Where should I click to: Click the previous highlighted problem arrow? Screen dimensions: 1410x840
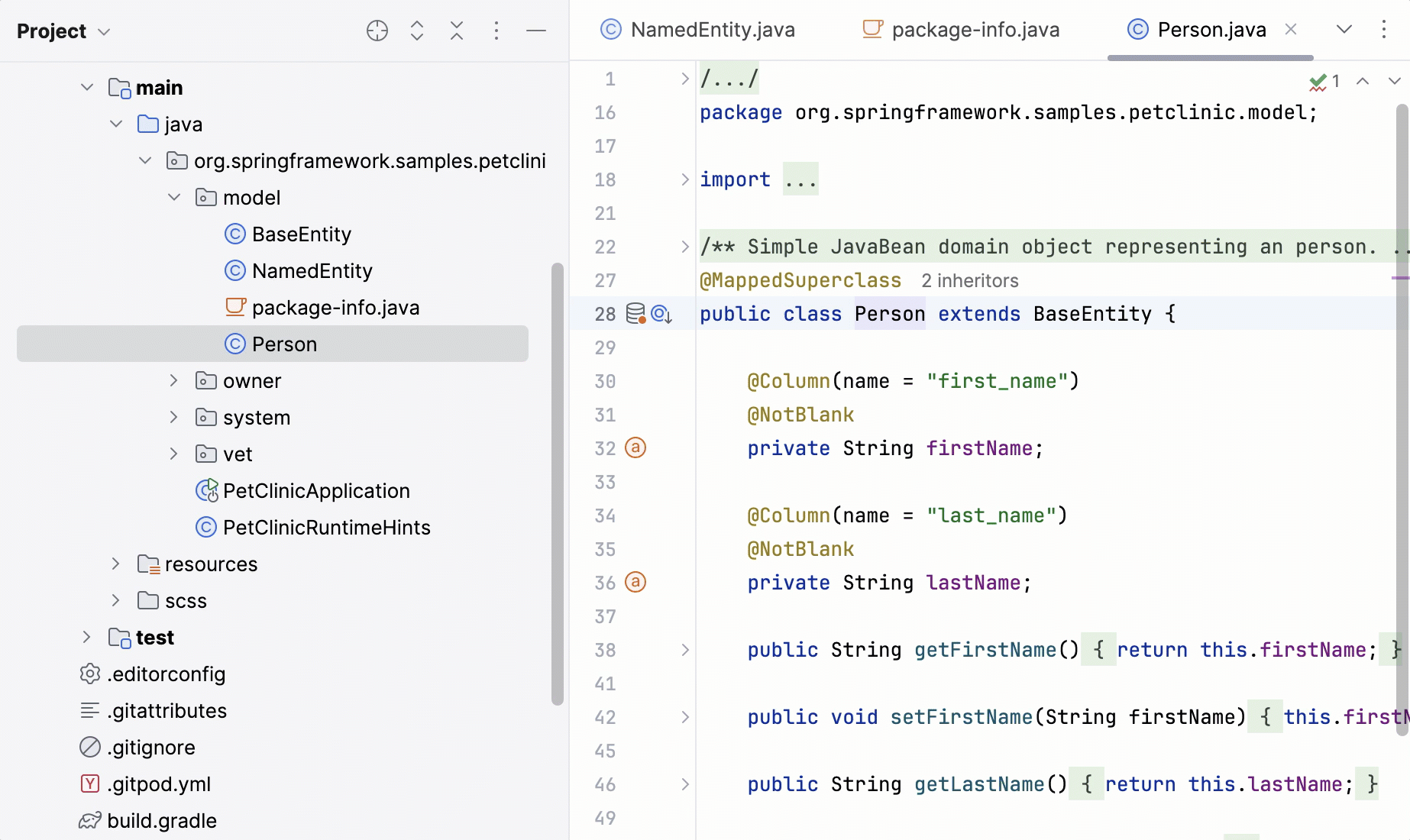[x=1362, y=80]
